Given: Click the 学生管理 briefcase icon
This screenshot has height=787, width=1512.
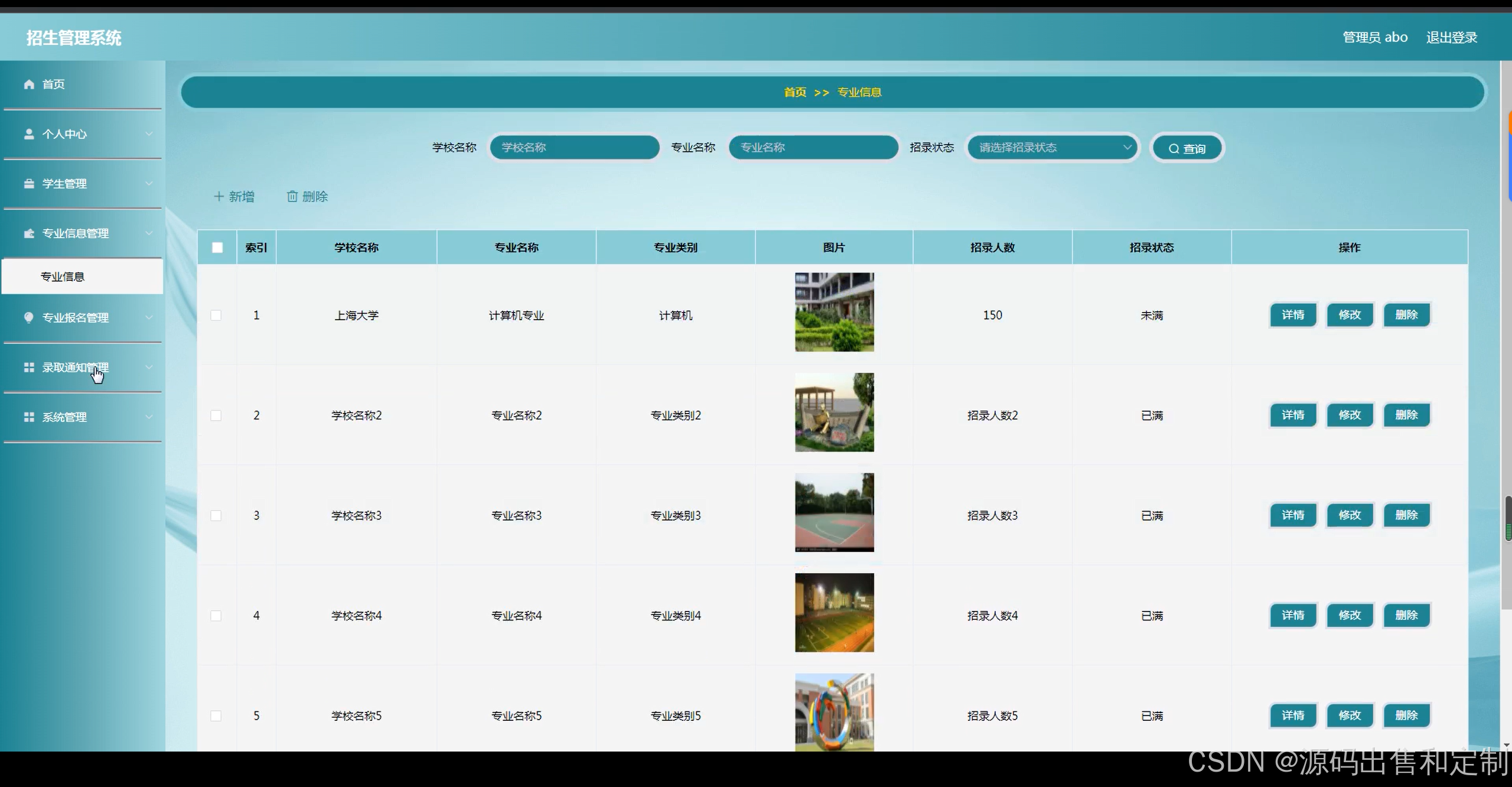Looking at the screenshot, I should 29,184.
